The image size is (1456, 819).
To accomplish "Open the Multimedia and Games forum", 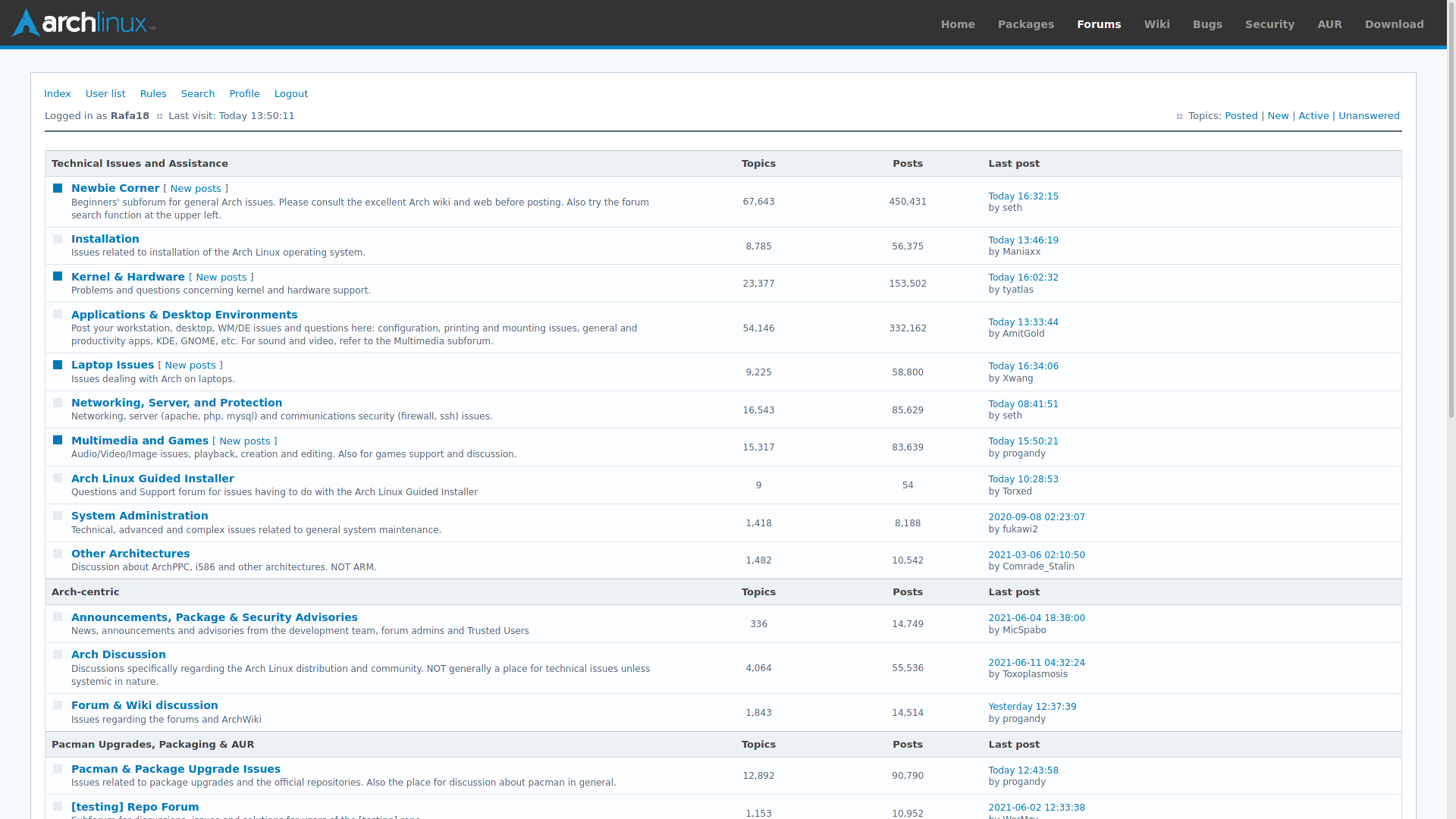I will [140, 441].
